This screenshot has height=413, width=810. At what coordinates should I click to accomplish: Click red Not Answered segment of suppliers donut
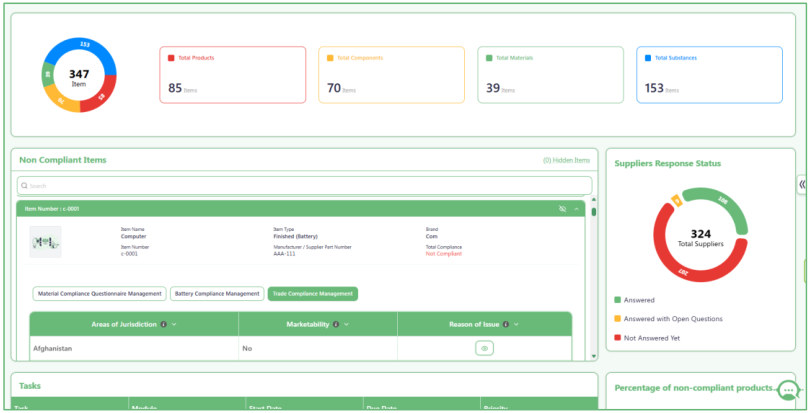(x=682, y=271)
